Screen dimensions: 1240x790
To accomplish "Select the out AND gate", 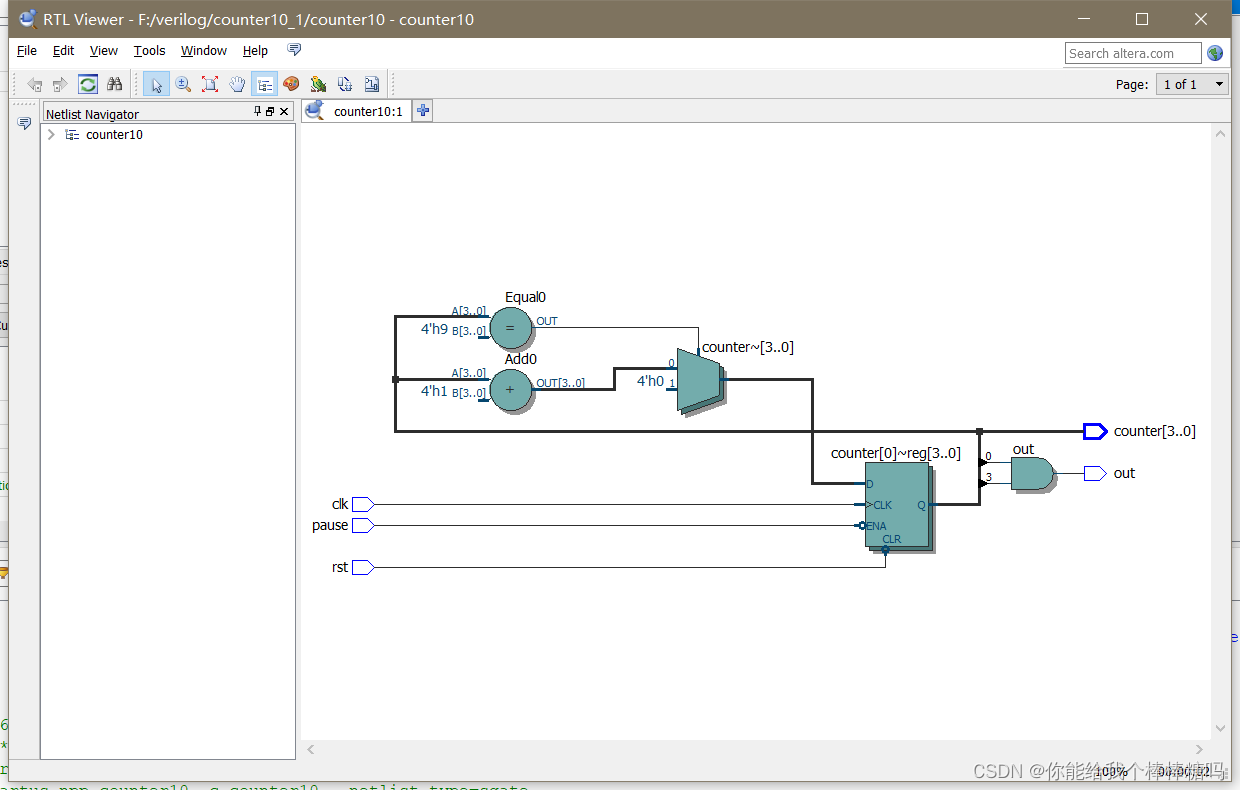I will coord(1032,474).
